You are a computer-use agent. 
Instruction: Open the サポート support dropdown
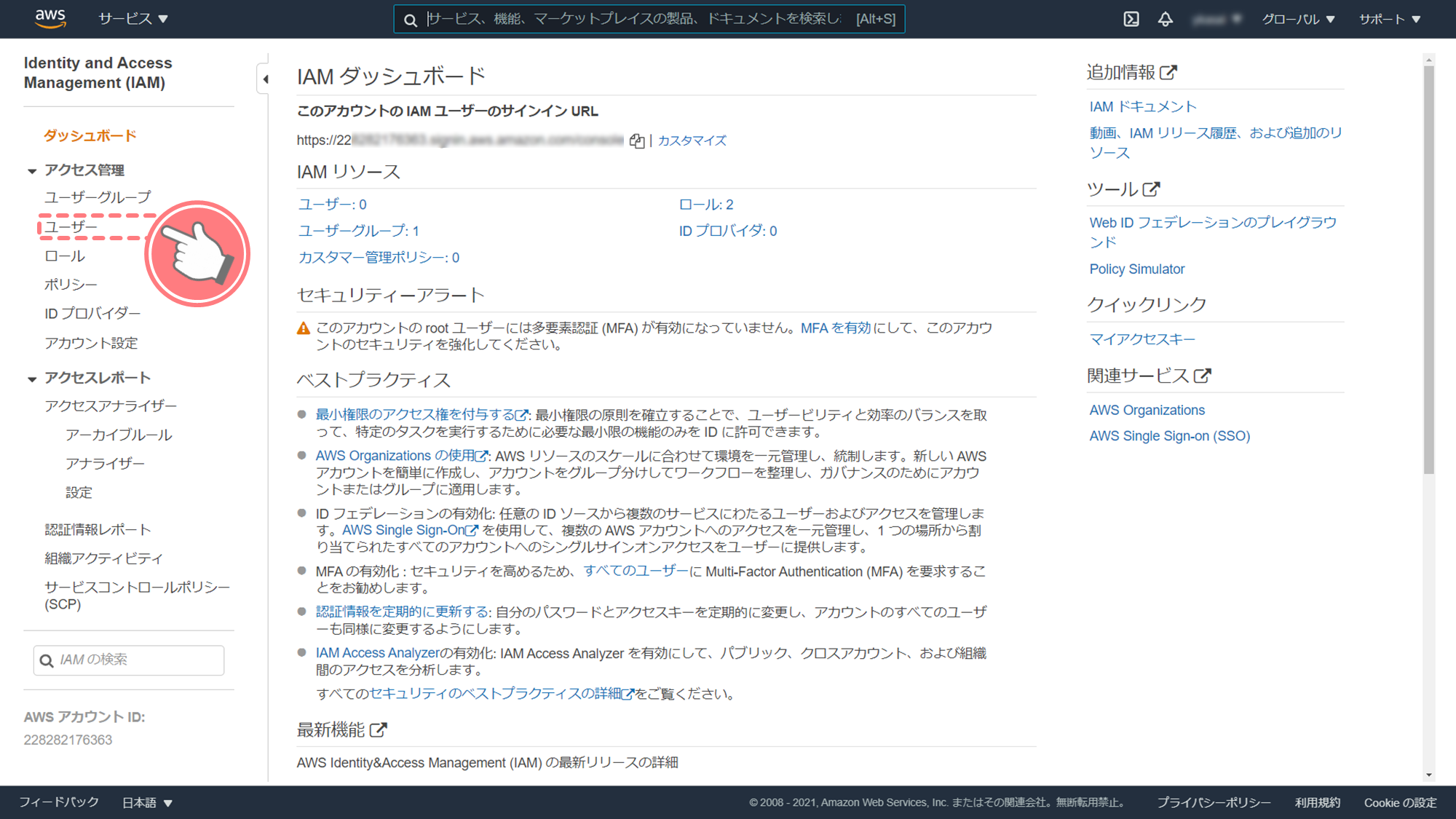tap(1390, 19)
